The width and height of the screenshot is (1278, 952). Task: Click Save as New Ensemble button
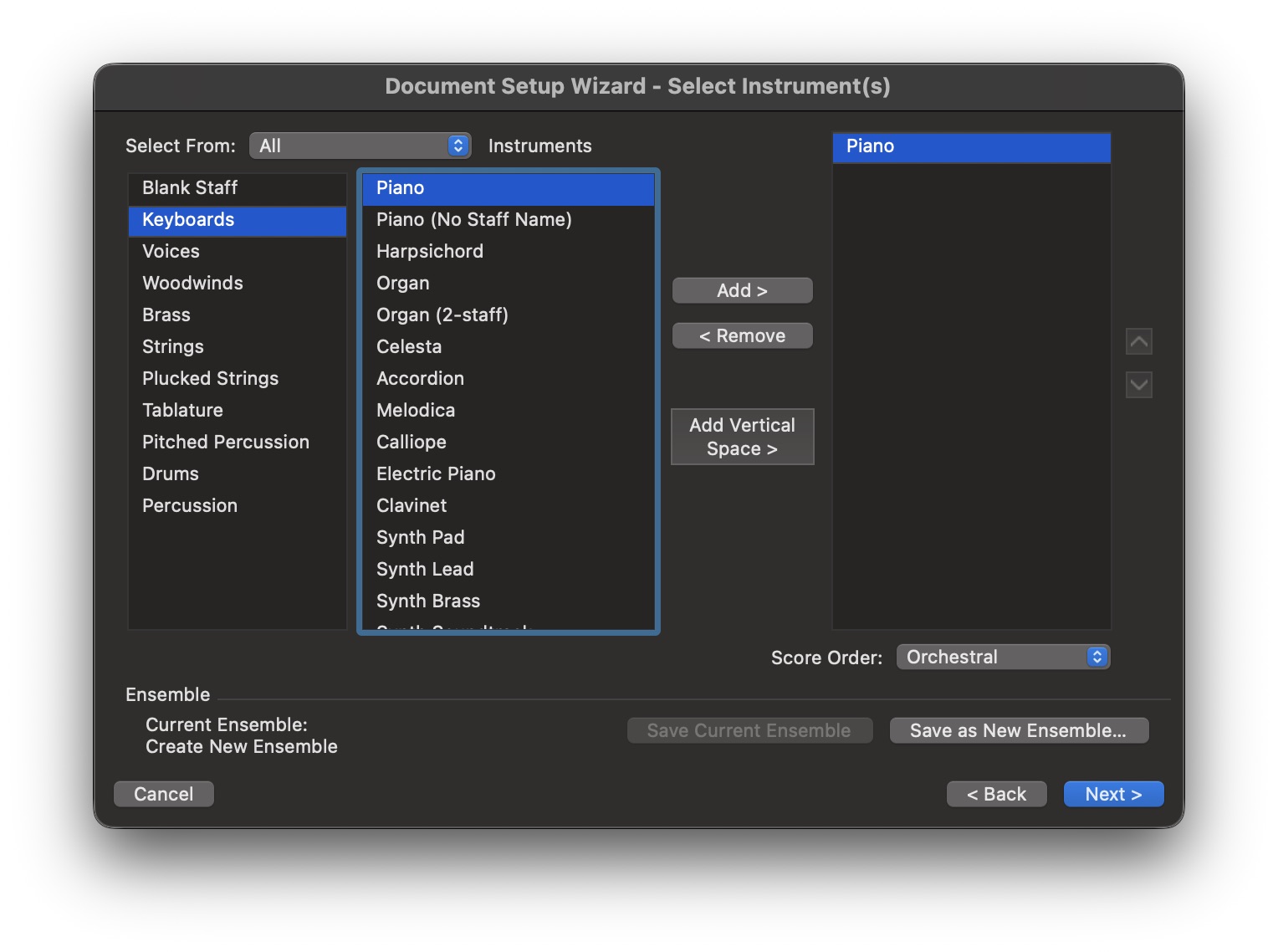[1018, 730]
